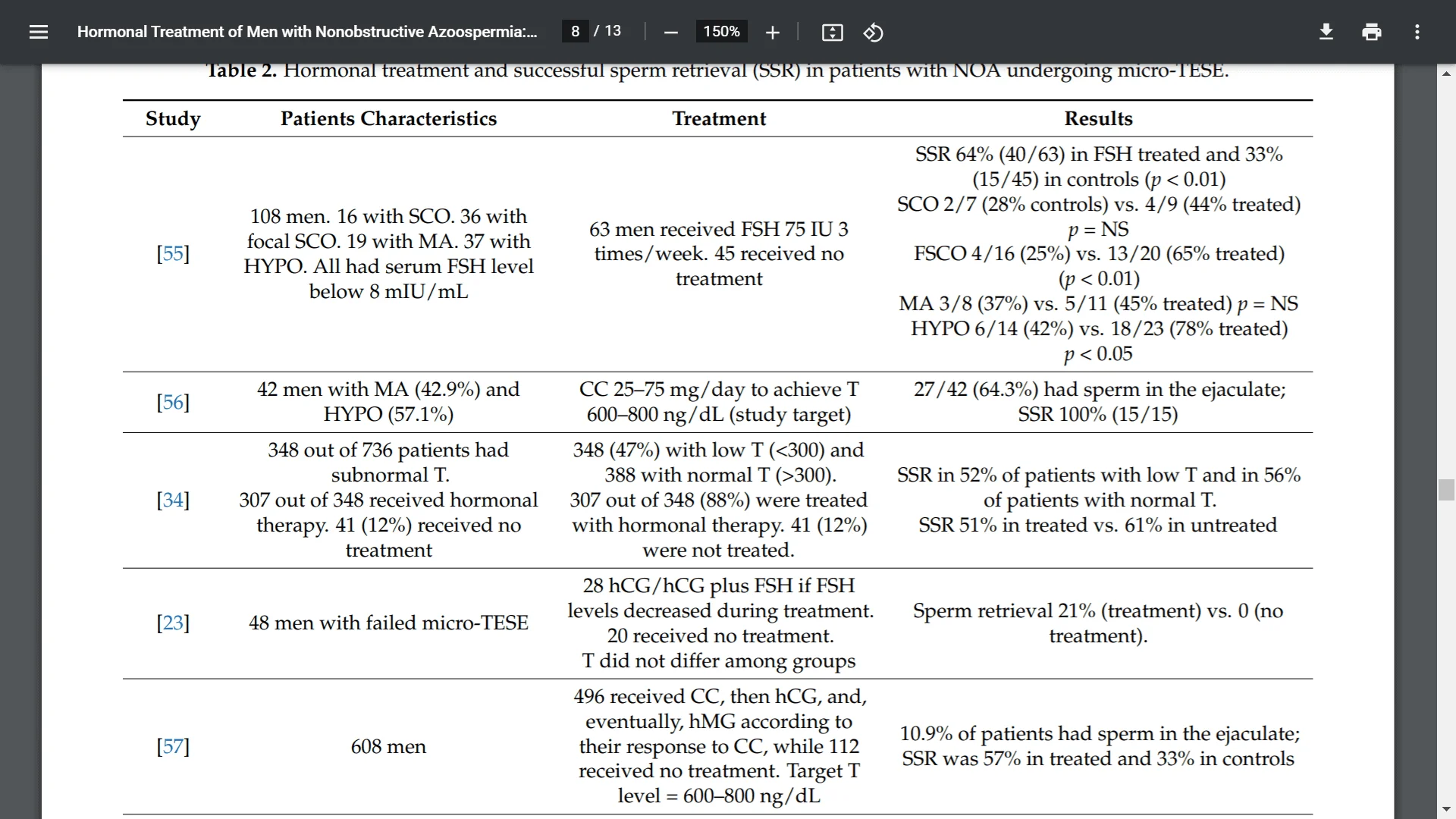1456x819 pixels.
Task: Click the fit to page icon
Action: pyautogui.click(x=832, y=32)
